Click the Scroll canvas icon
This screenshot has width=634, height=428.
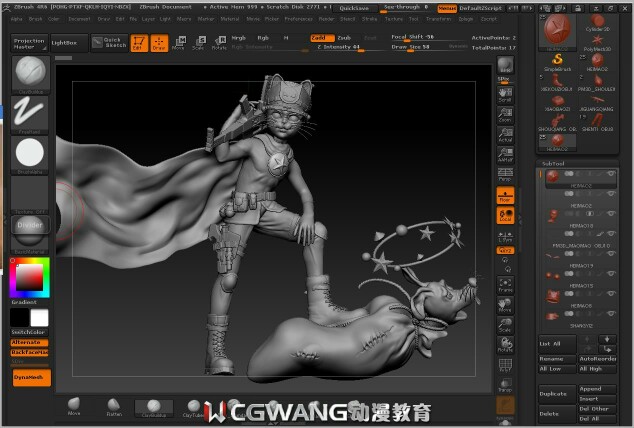pyautogui.click(x=505, y=95)
